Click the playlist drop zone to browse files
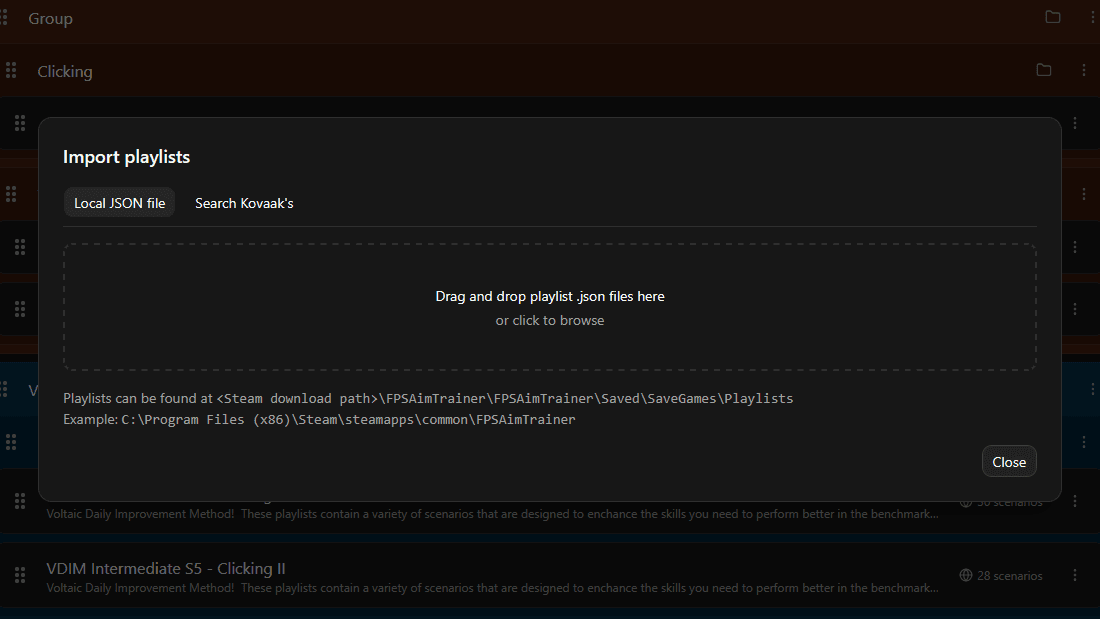The height and width of the screenshot is (619, 1100). [549, 307]
